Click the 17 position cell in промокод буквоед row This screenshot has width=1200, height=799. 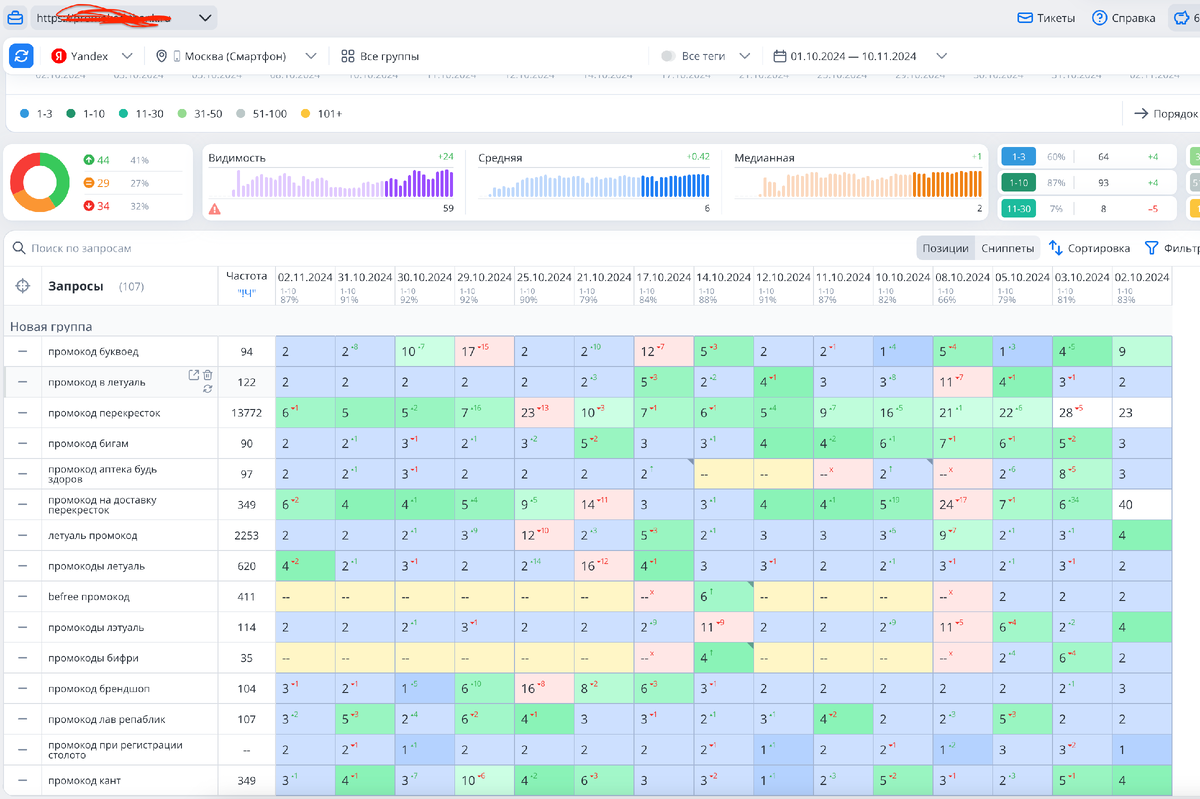pos(484,351)
